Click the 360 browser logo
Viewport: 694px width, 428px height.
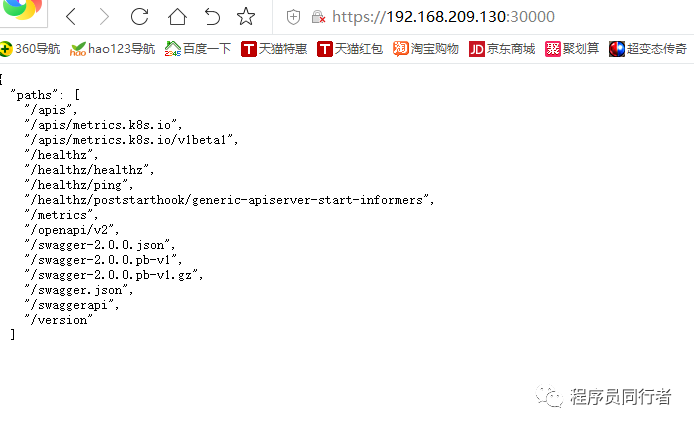tap(23, 10)
